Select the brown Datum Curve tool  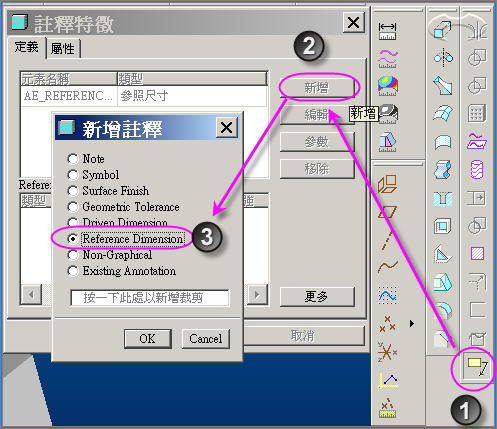(x=388, y=267)
